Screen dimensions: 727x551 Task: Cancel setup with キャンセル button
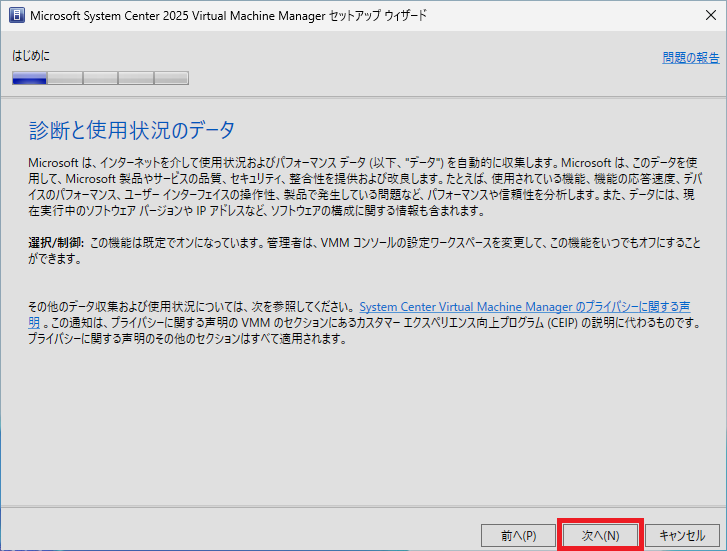682,536
